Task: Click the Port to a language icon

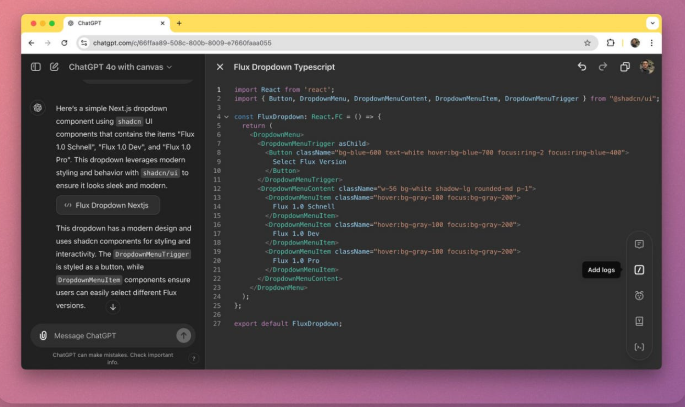Action: pos(639,347)
